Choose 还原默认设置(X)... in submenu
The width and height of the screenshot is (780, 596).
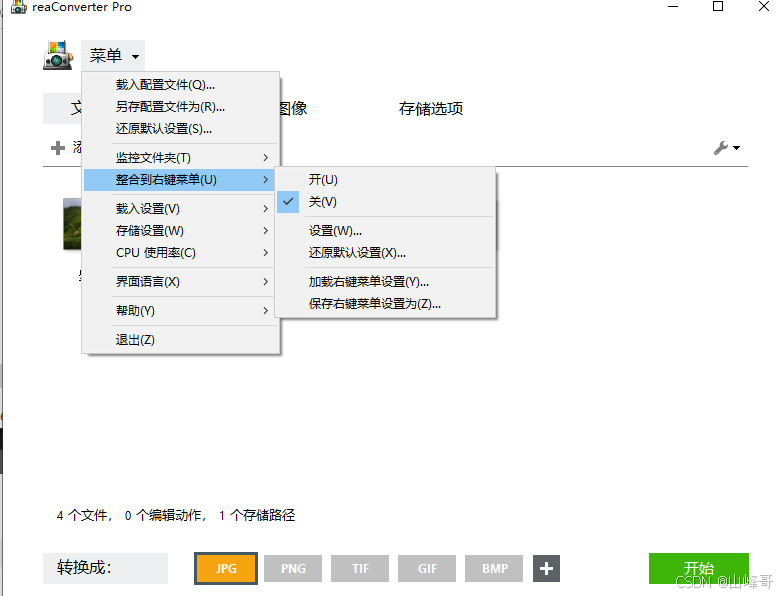pos(385,253)
